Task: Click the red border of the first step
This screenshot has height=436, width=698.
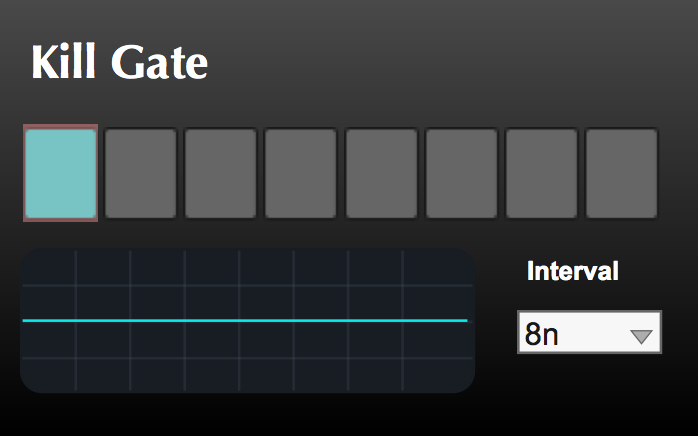Action: (x=61, y=126)
